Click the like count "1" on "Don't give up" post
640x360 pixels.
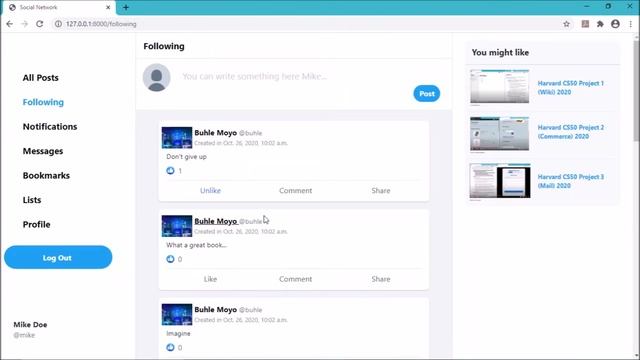click(x=180, y=171)
